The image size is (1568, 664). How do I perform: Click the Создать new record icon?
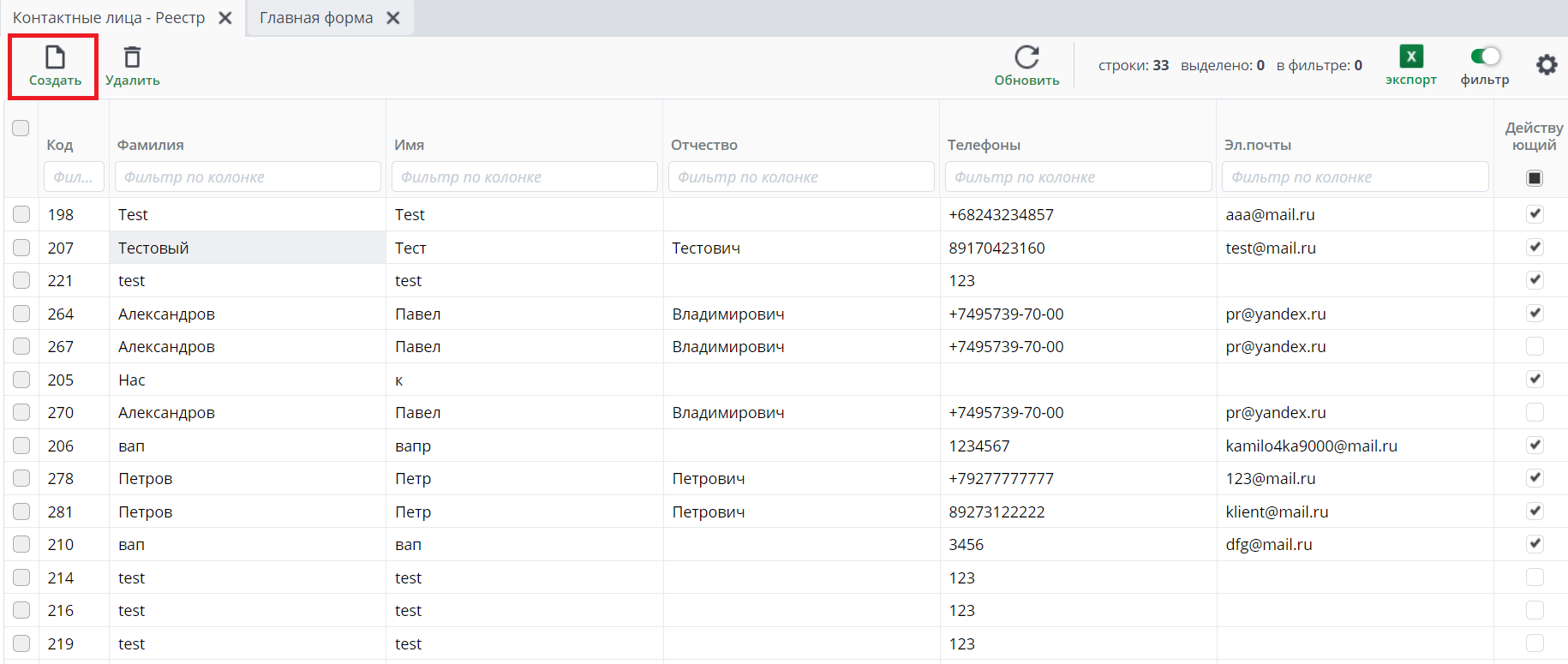[55, 57]
